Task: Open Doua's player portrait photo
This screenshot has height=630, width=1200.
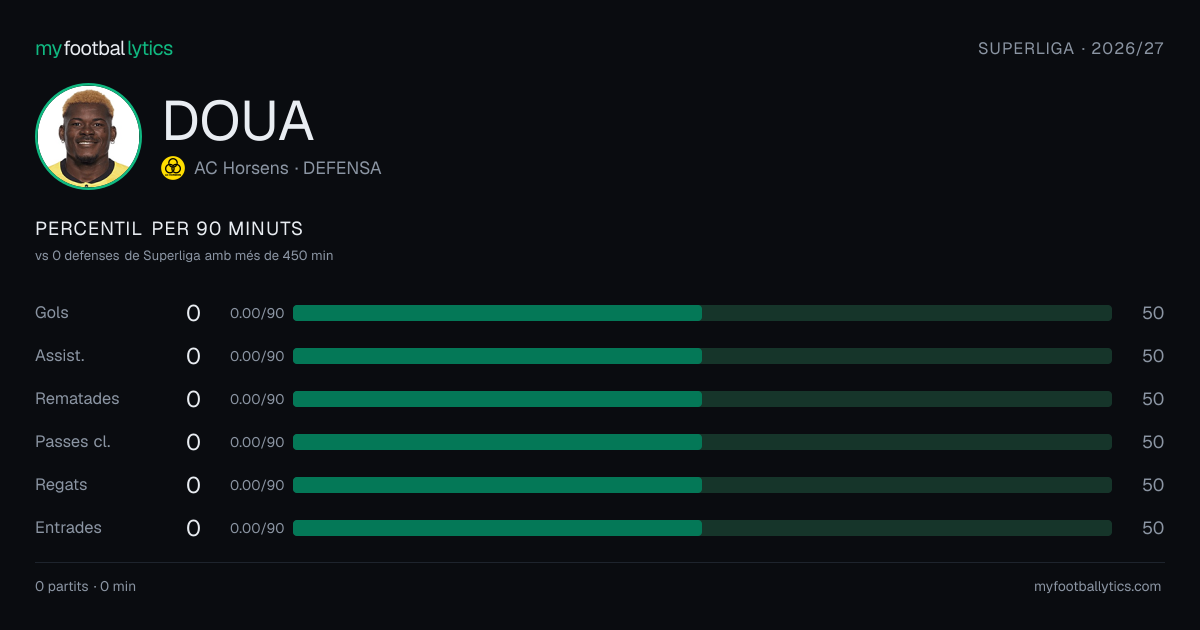Action: click(88, 136)
